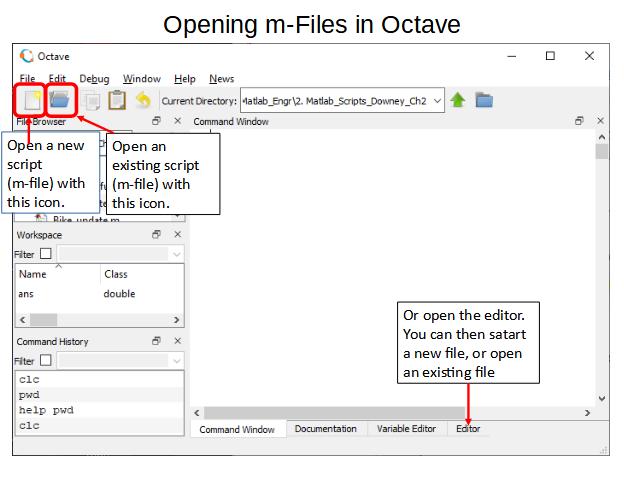624x482 pixels.
Task: Browse directories with the folder icon
Action: pos(484,101)
